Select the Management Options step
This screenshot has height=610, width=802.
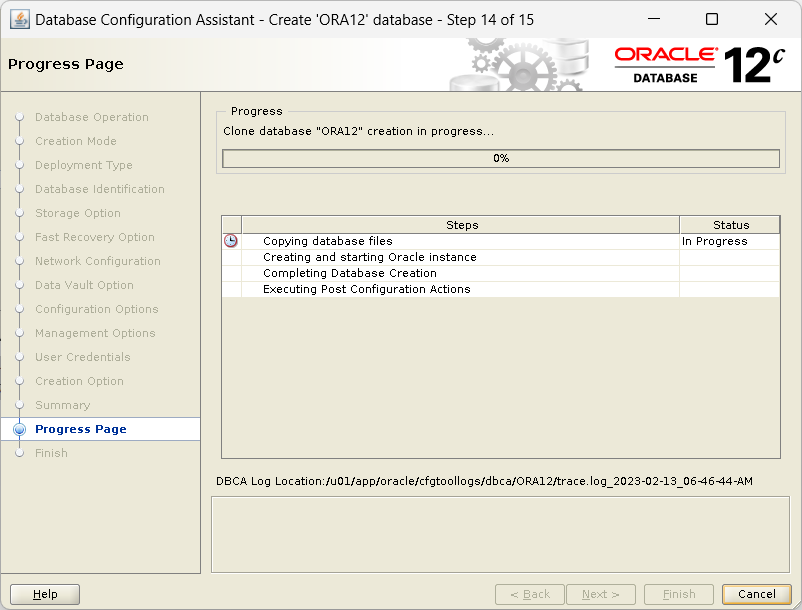pos(95,333)
